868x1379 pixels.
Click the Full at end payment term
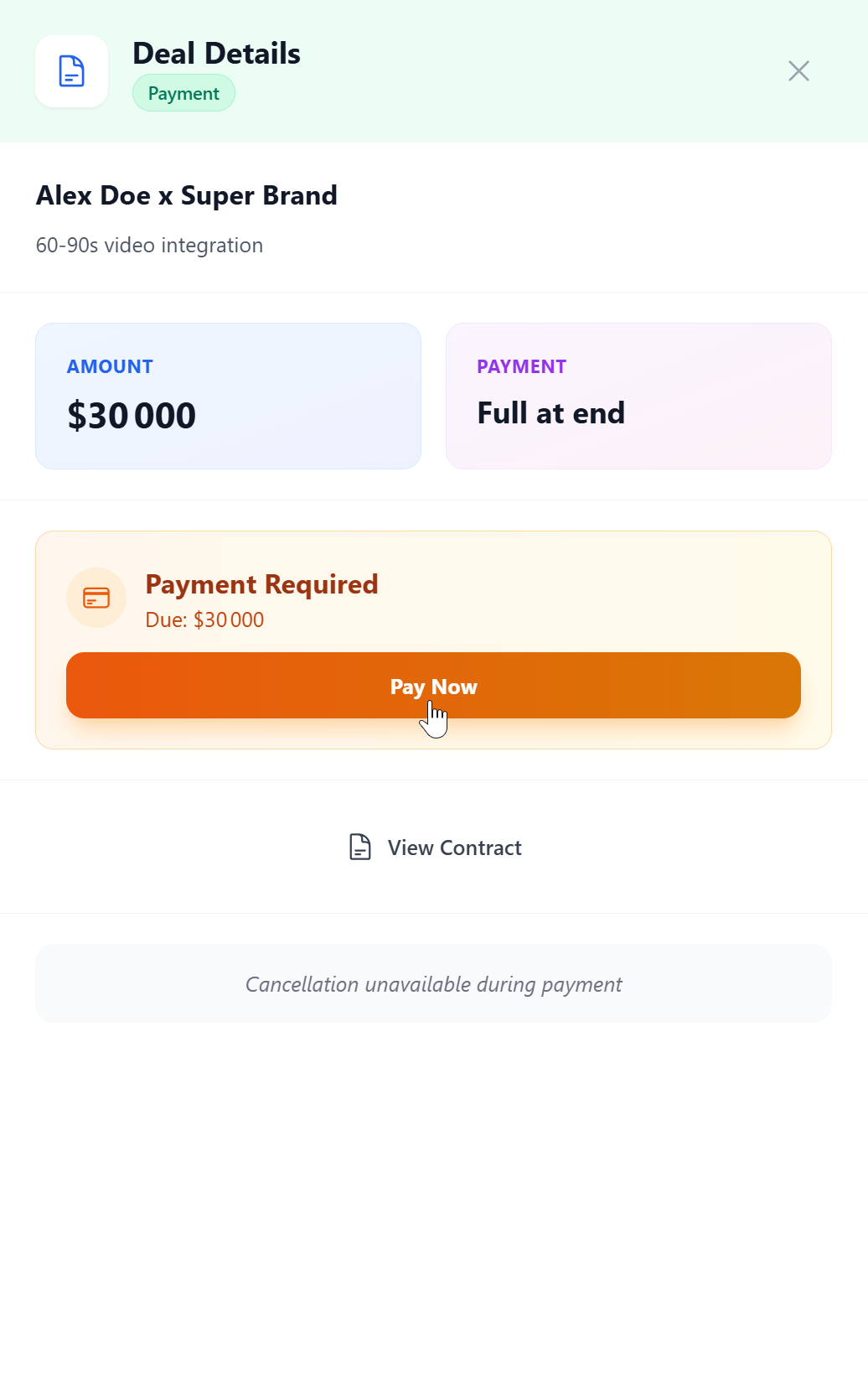551,413
